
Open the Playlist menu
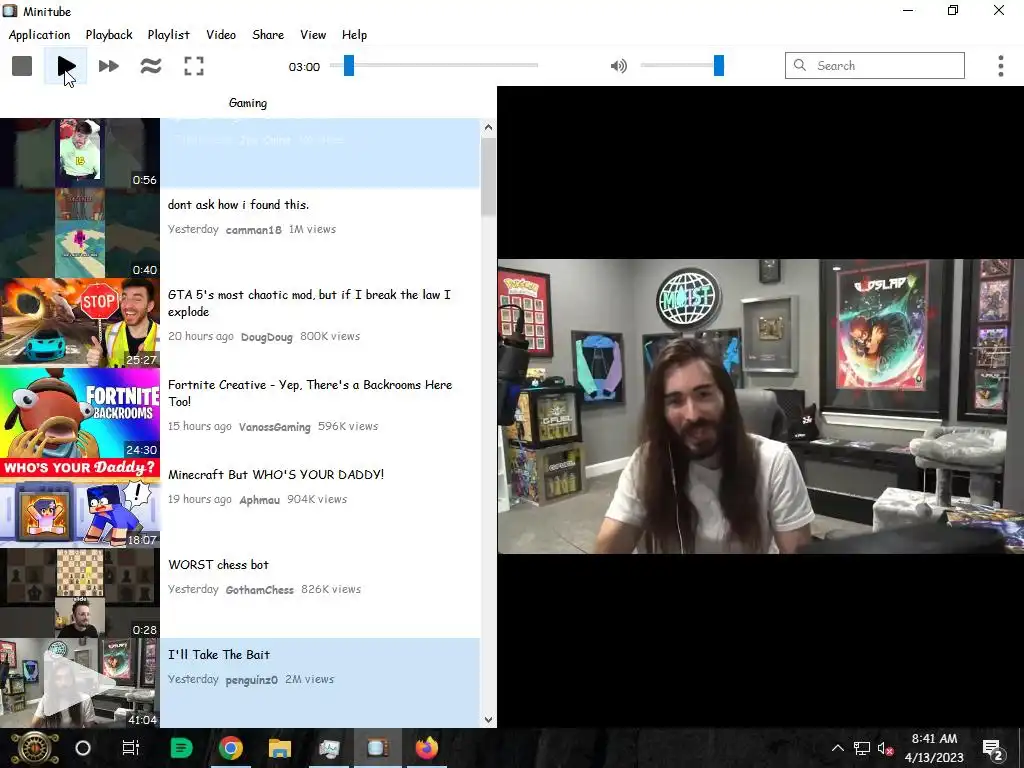coord(168,35)
